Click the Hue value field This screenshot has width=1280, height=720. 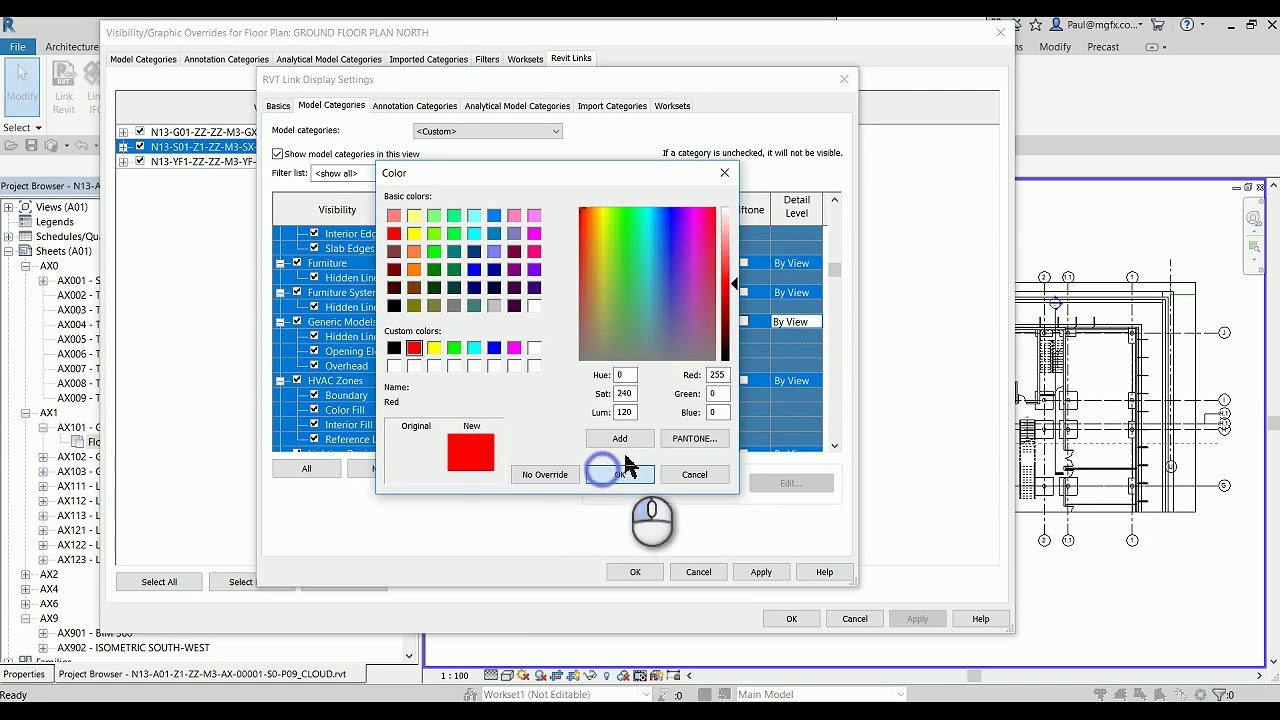tap(625, 375)
